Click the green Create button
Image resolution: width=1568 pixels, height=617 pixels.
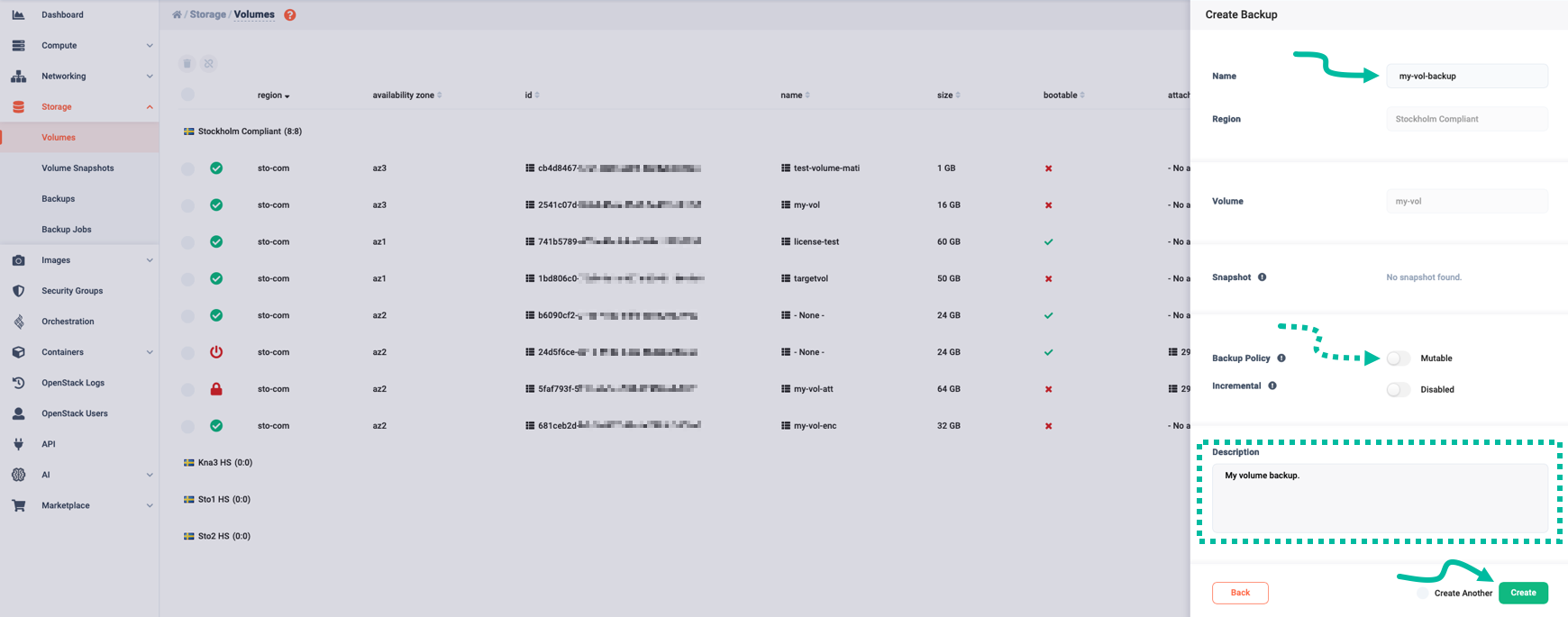tap(1523, 593)
